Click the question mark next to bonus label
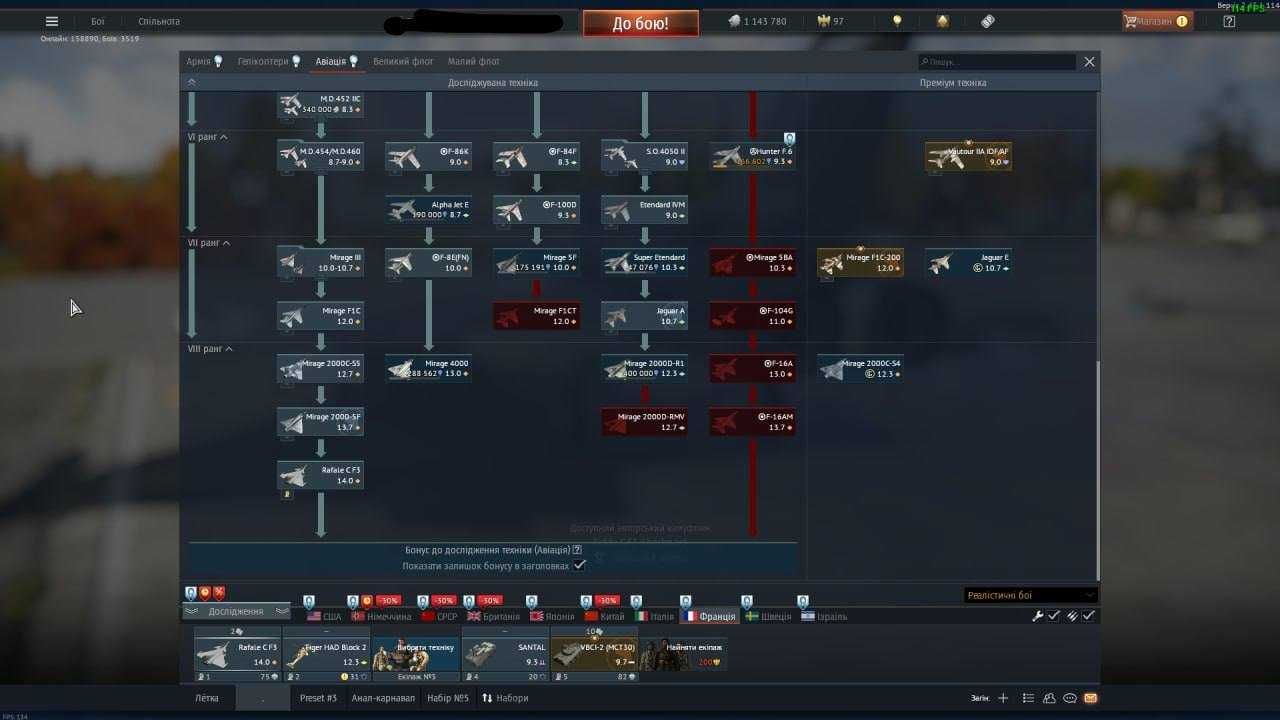This screenshot has height=720, width=1280. 577,550
